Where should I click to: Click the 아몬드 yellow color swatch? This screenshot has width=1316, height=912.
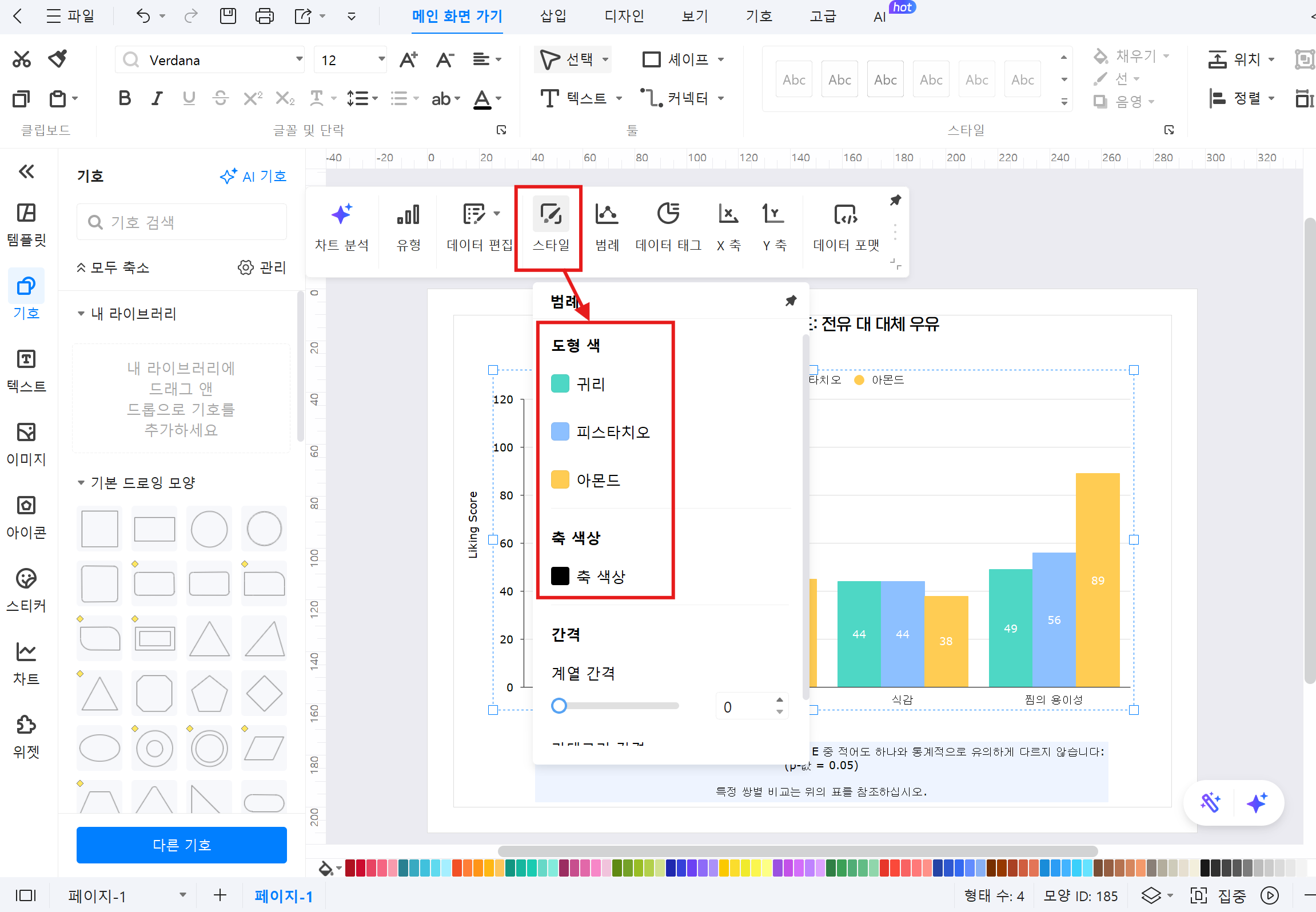pos(560,480)
